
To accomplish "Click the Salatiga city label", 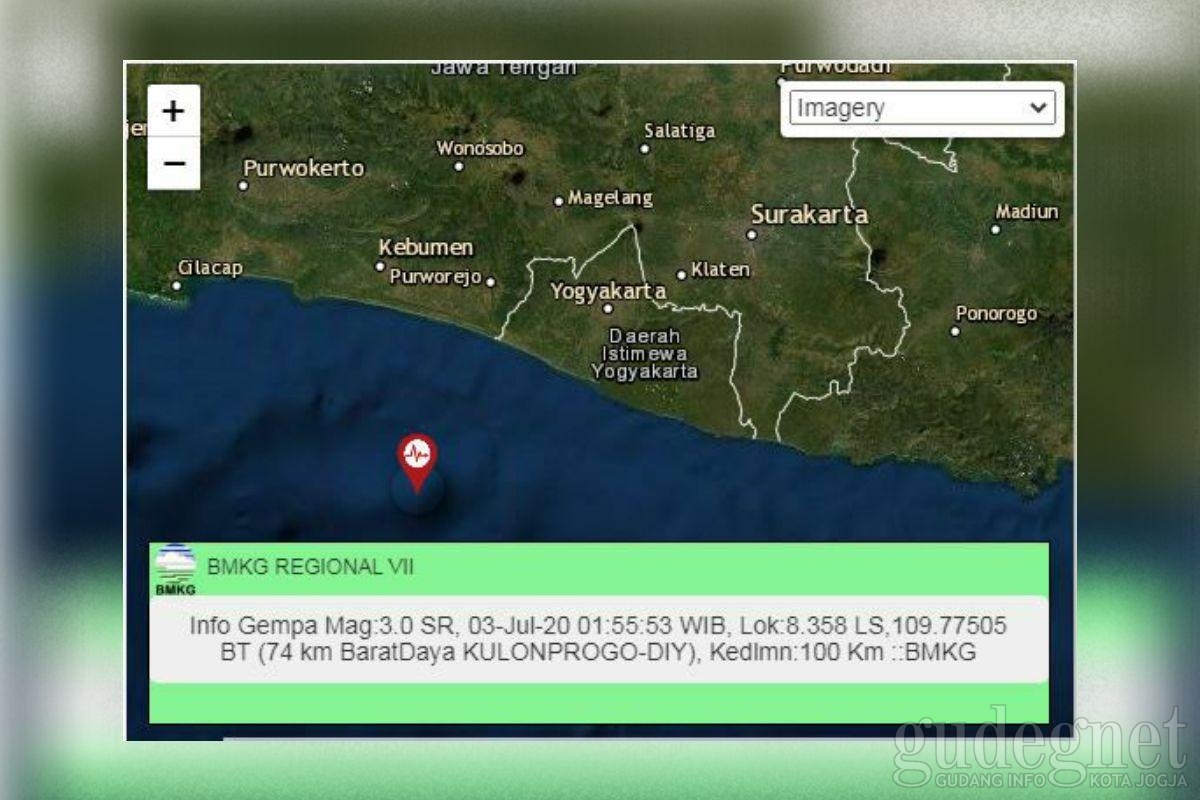I will pyautogui.click(x=680, y=131).
